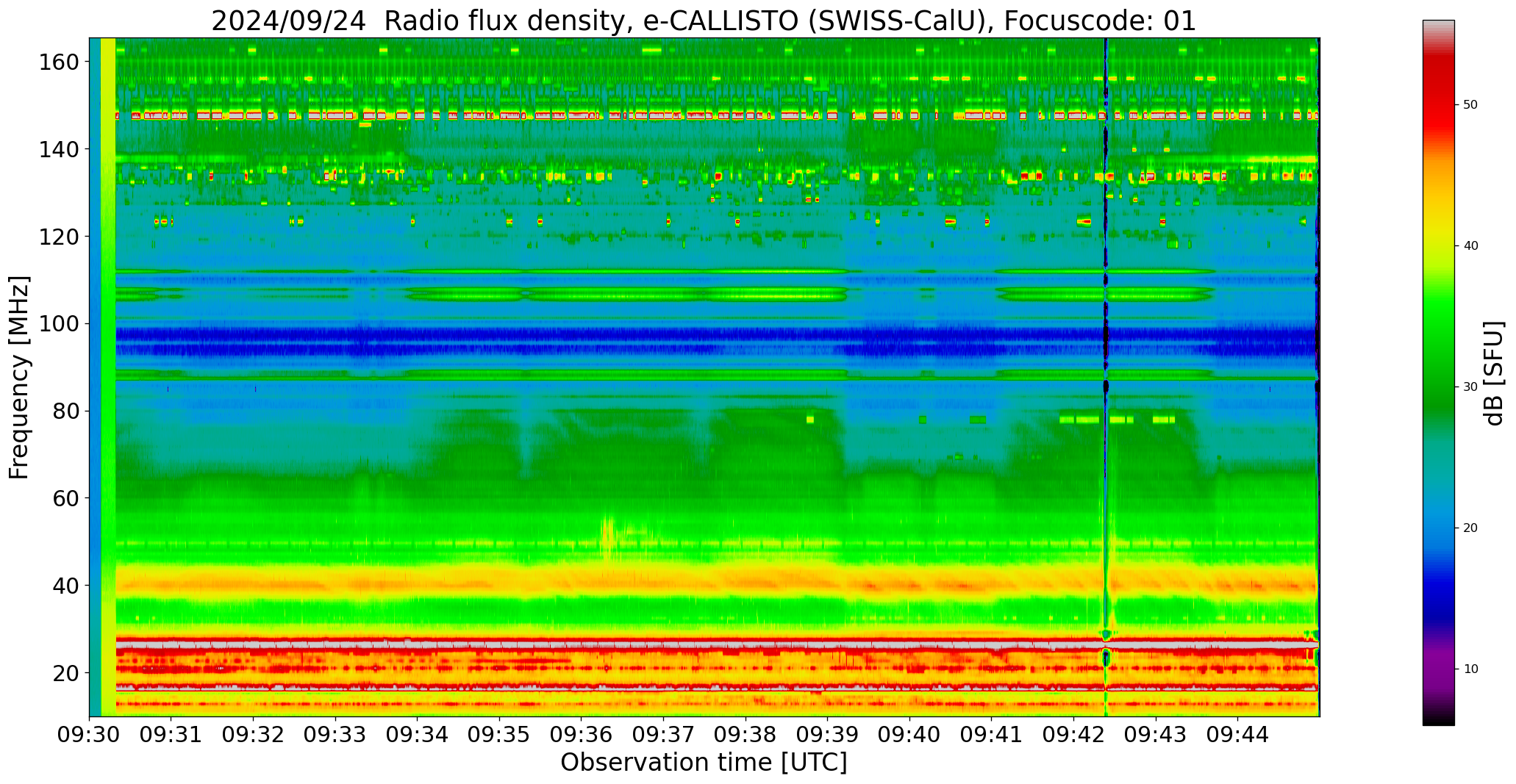1516x784 pixels.
Task: Click the 'Frequency [MHz]' y-axis label
Action: [x=20, y=378]
